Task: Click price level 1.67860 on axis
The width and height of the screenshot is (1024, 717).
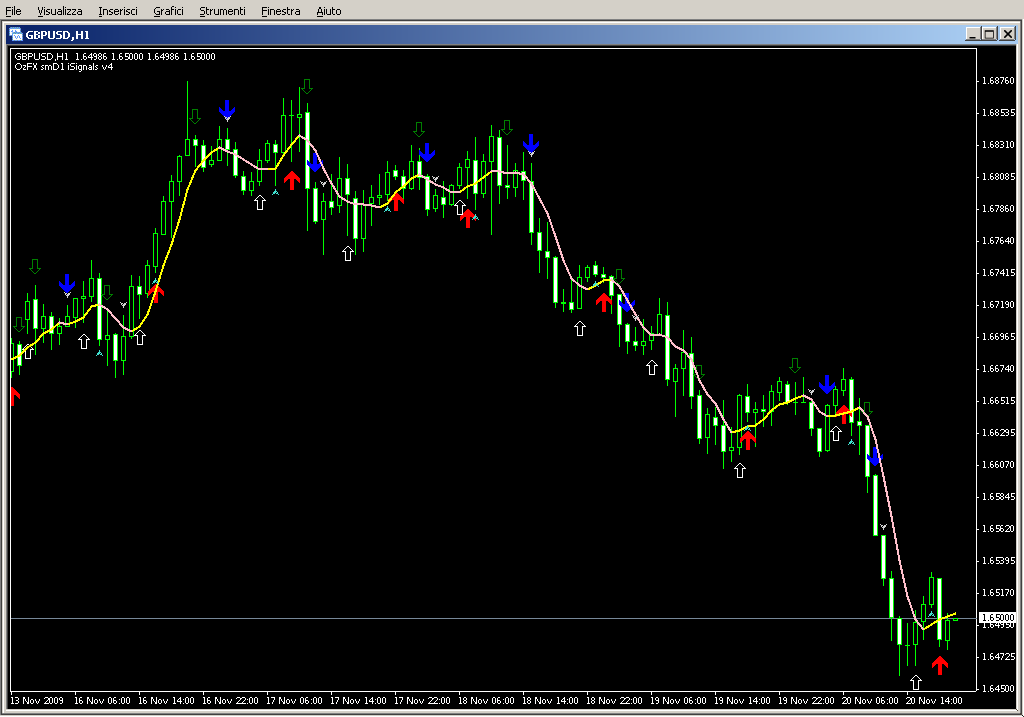Action: (998, 209)
